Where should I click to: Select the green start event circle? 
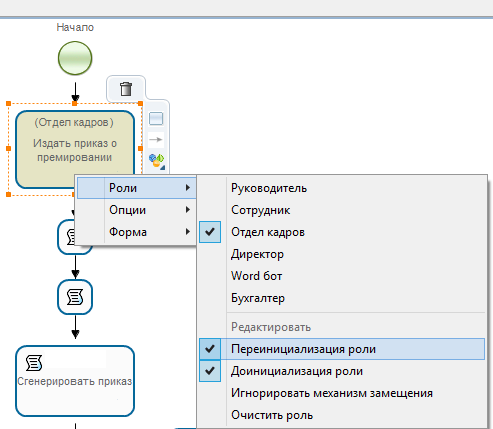[75, 58]
